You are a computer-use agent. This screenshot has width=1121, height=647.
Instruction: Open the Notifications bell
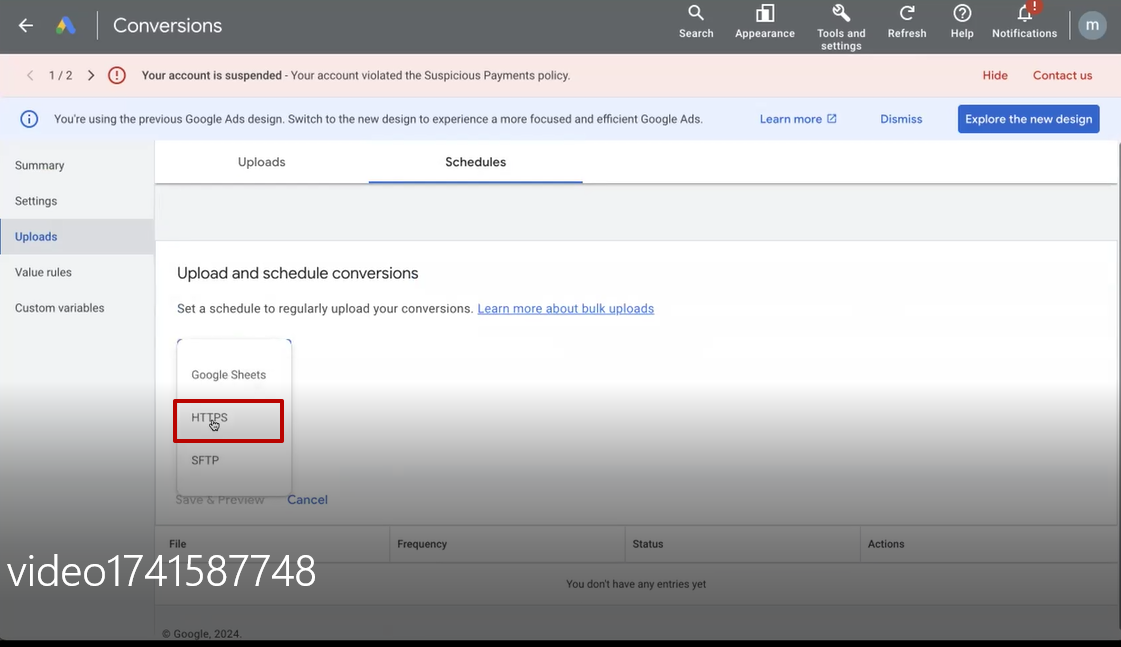1024,21
